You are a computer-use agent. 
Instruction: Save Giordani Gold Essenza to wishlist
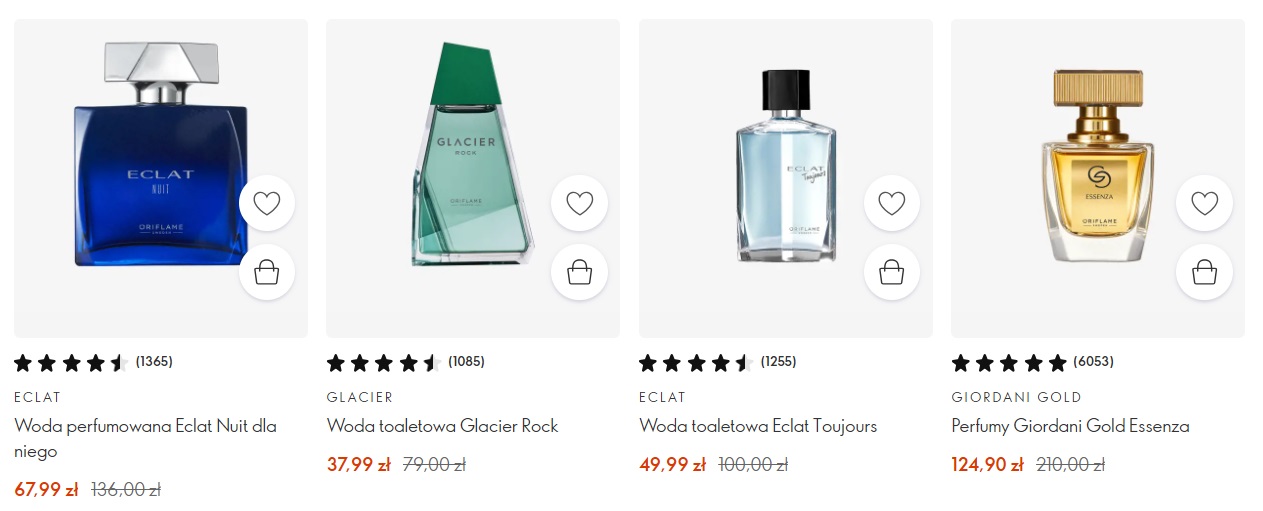[x=1205, y=204]
